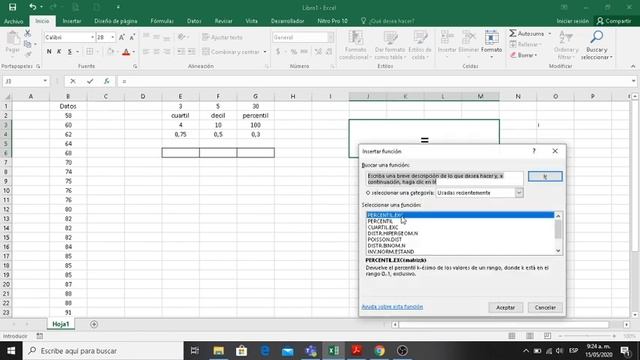Cut selection with the scissors icon

tap(27, 33)
